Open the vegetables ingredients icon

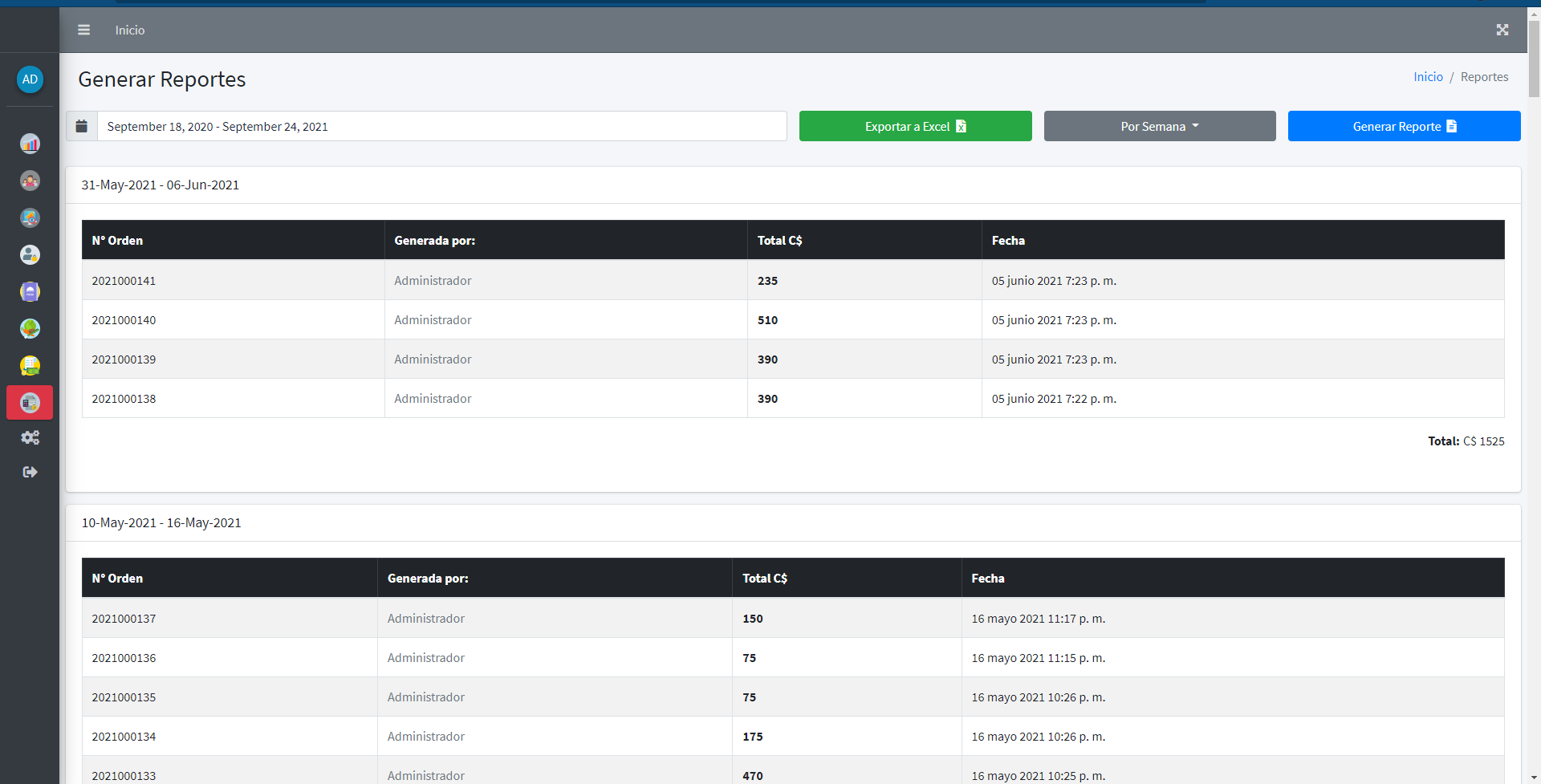click(x=30, y=328)
